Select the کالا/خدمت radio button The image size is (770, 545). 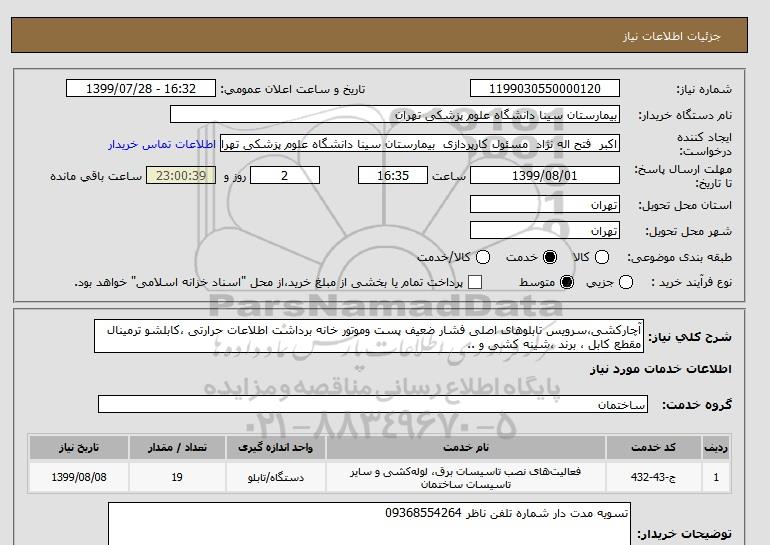483,257
